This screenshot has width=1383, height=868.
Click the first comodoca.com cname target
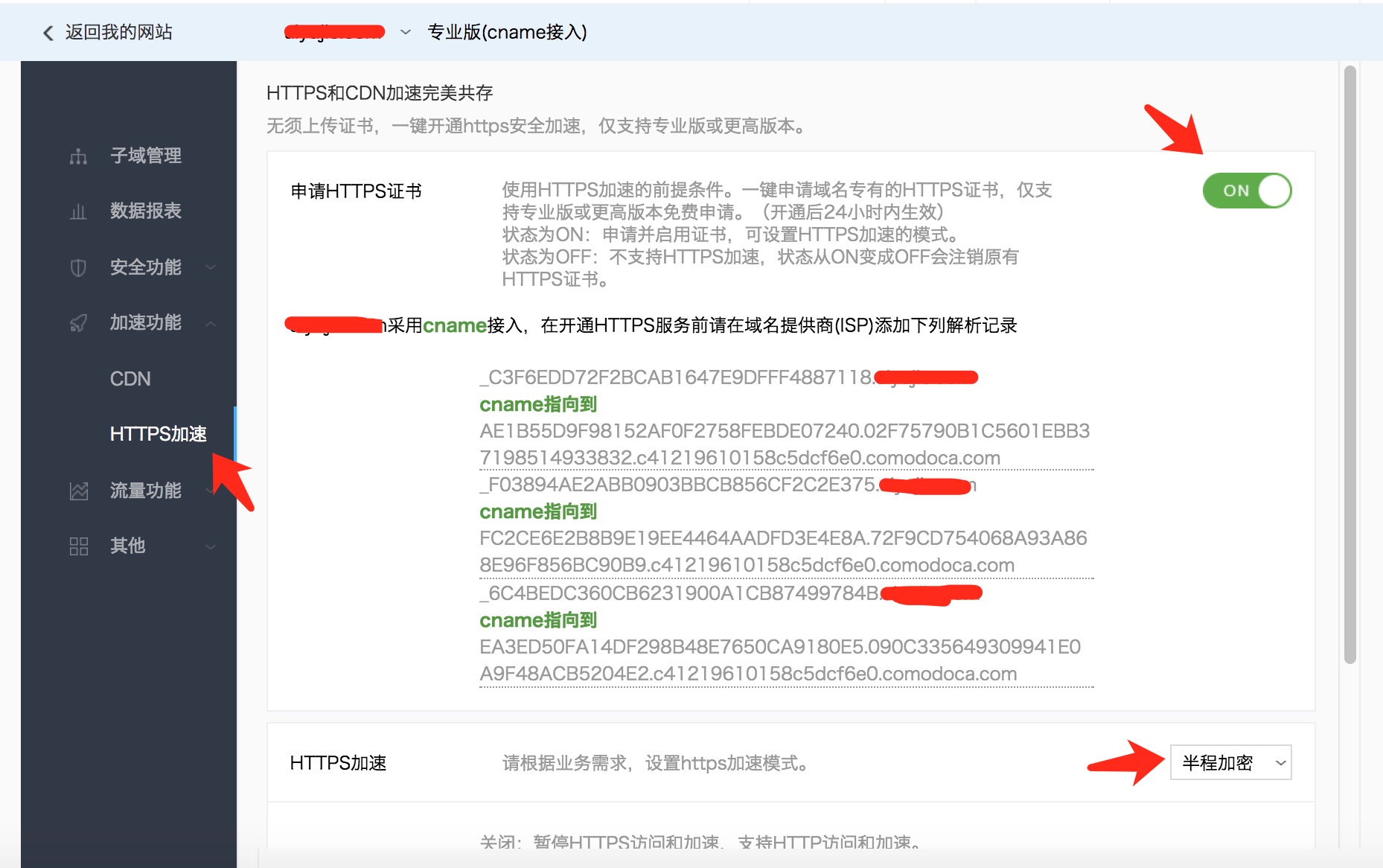pos(785,444)
